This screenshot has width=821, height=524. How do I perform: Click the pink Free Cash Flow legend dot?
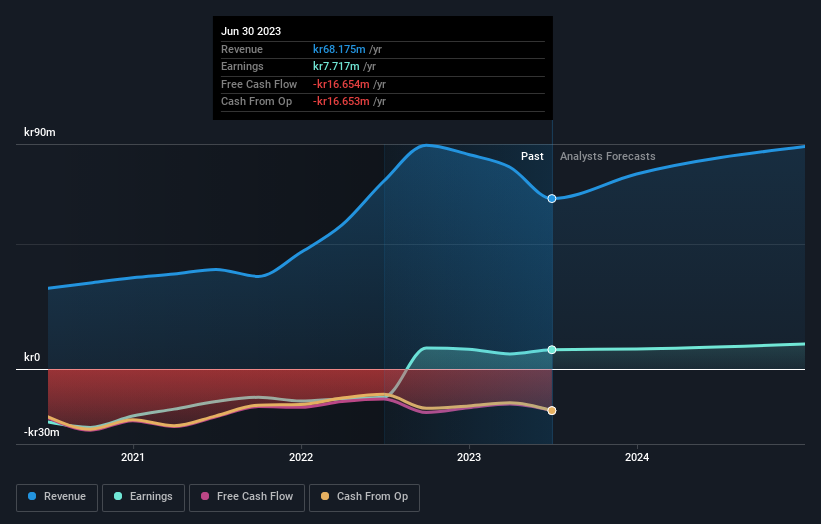coord(205,496)
